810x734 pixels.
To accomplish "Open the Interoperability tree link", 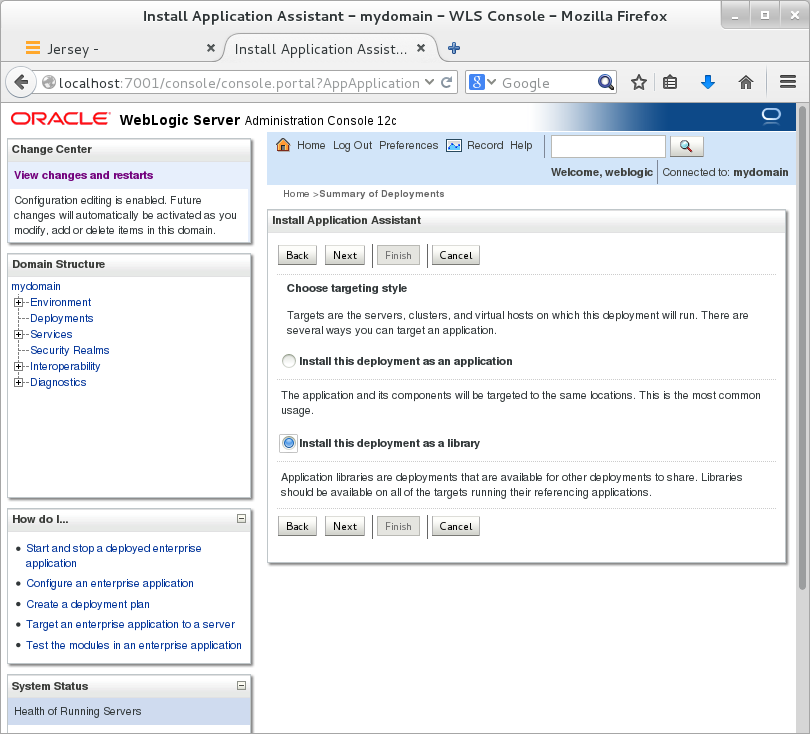I will click(65, 366).
